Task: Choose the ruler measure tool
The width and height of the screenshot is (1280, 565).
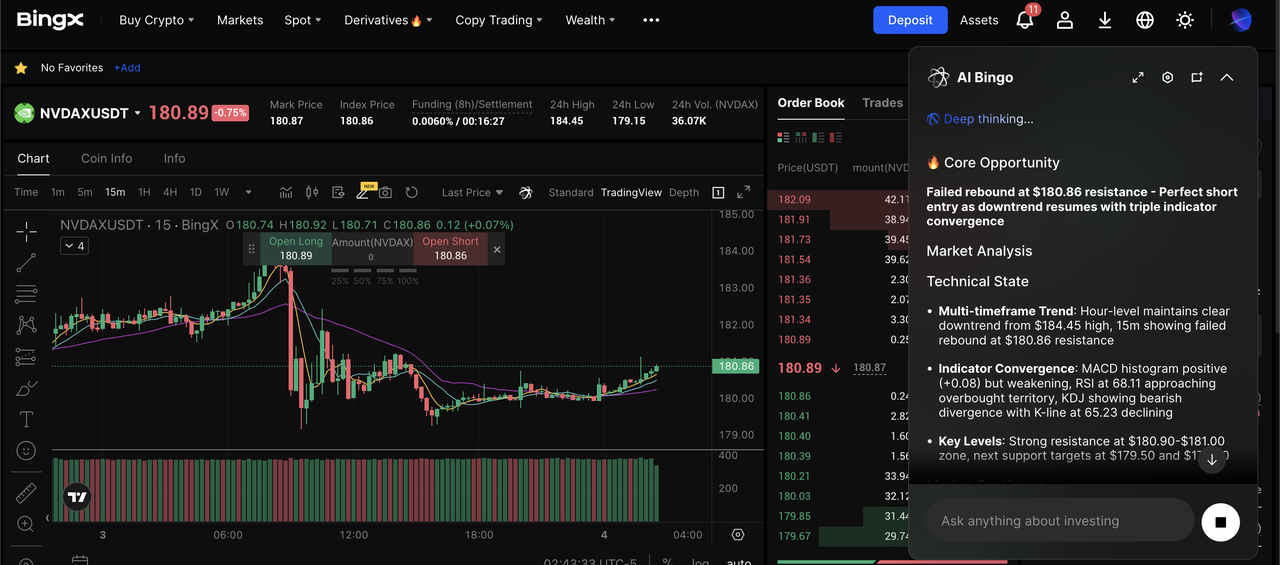Action: click(x=26, y=493)
